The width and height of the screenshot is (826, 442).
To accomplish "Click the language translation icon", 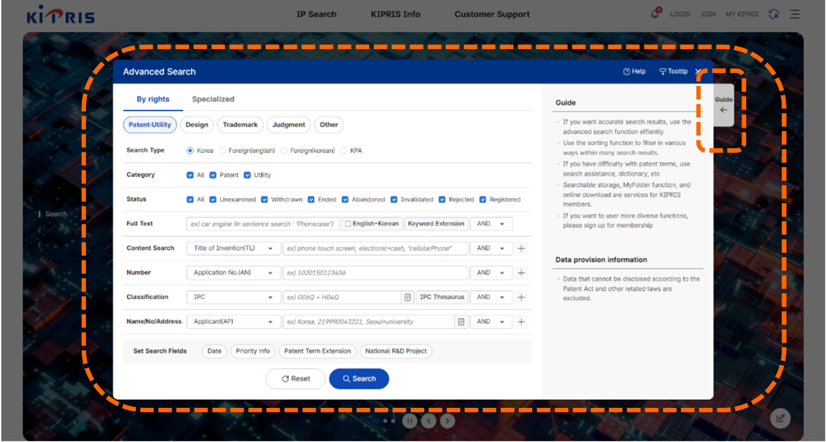I will point(774,14).
